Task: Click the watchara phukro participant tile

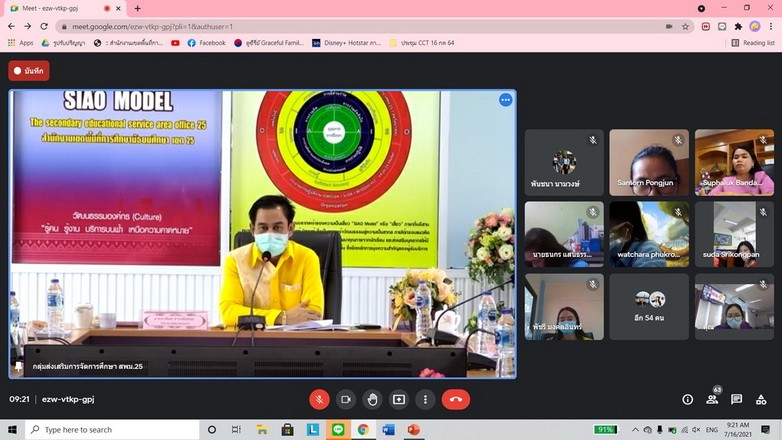Action: (649, 234)
